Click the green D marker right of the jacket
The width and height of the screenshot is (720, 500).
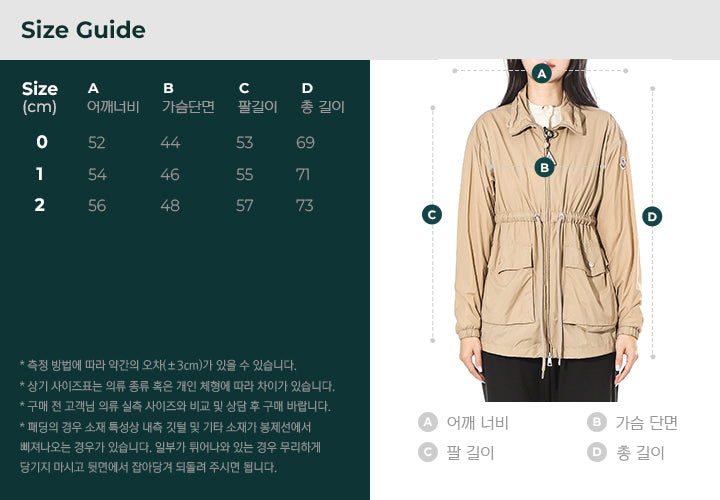pos(652,216)
